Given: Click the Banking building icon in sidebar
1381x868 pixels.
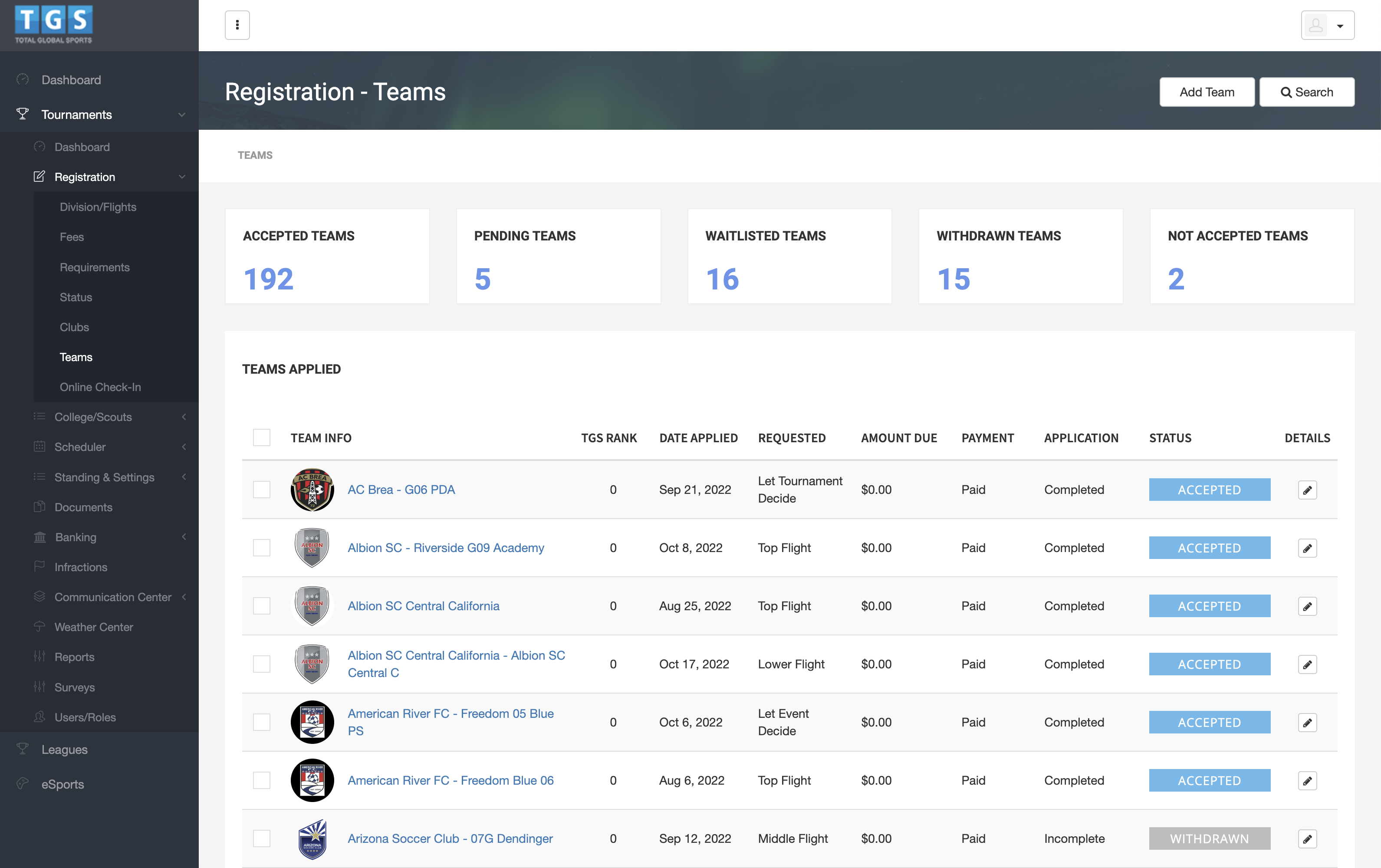Looking at the screenshot, I should [39, 537].
